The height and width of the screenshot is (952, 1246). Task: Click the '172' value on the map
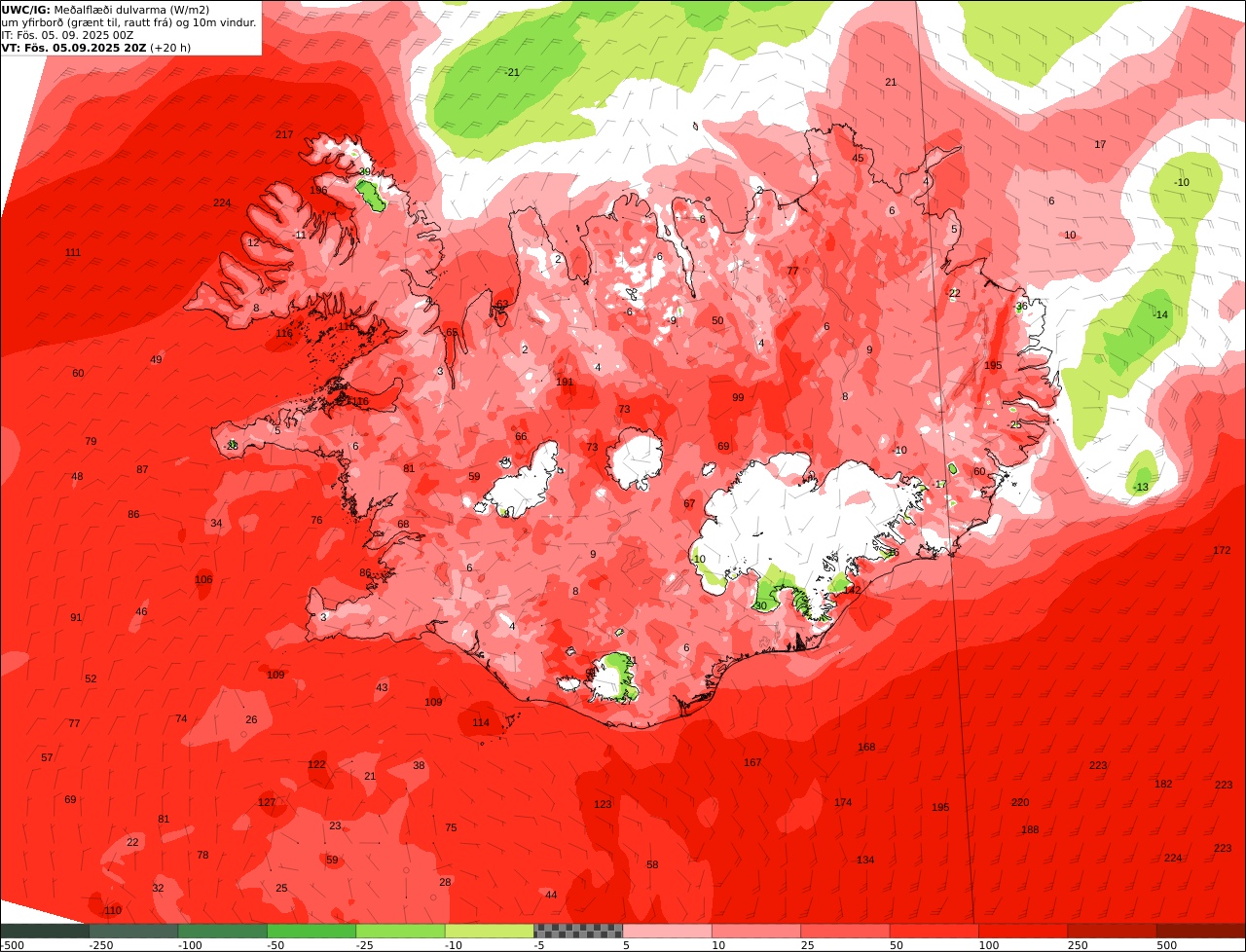(1222, 550)
